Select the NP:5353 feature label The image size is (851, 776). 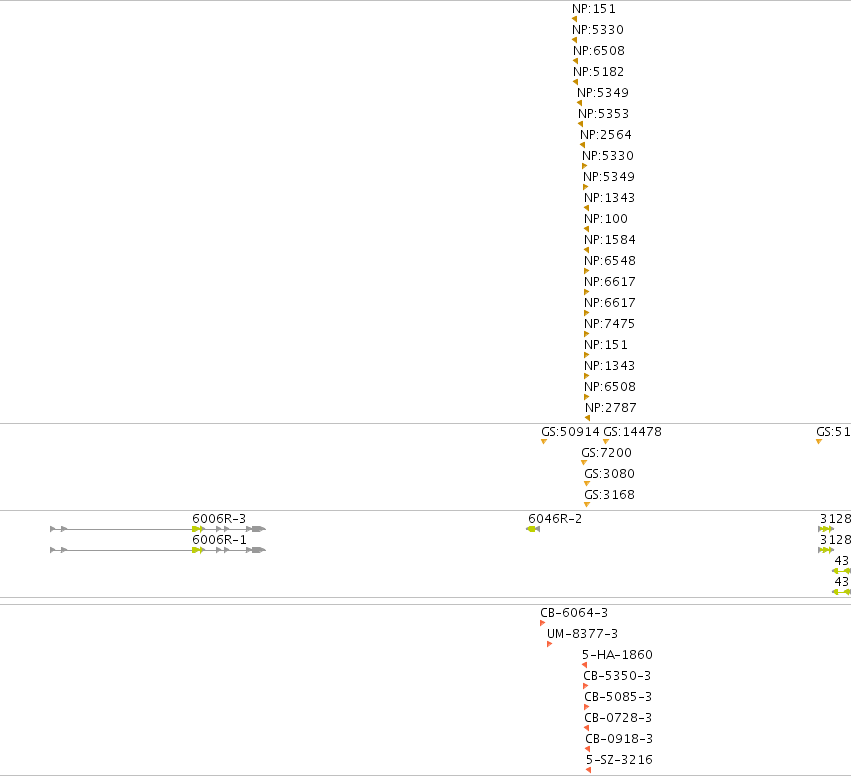tap(603, 114)
